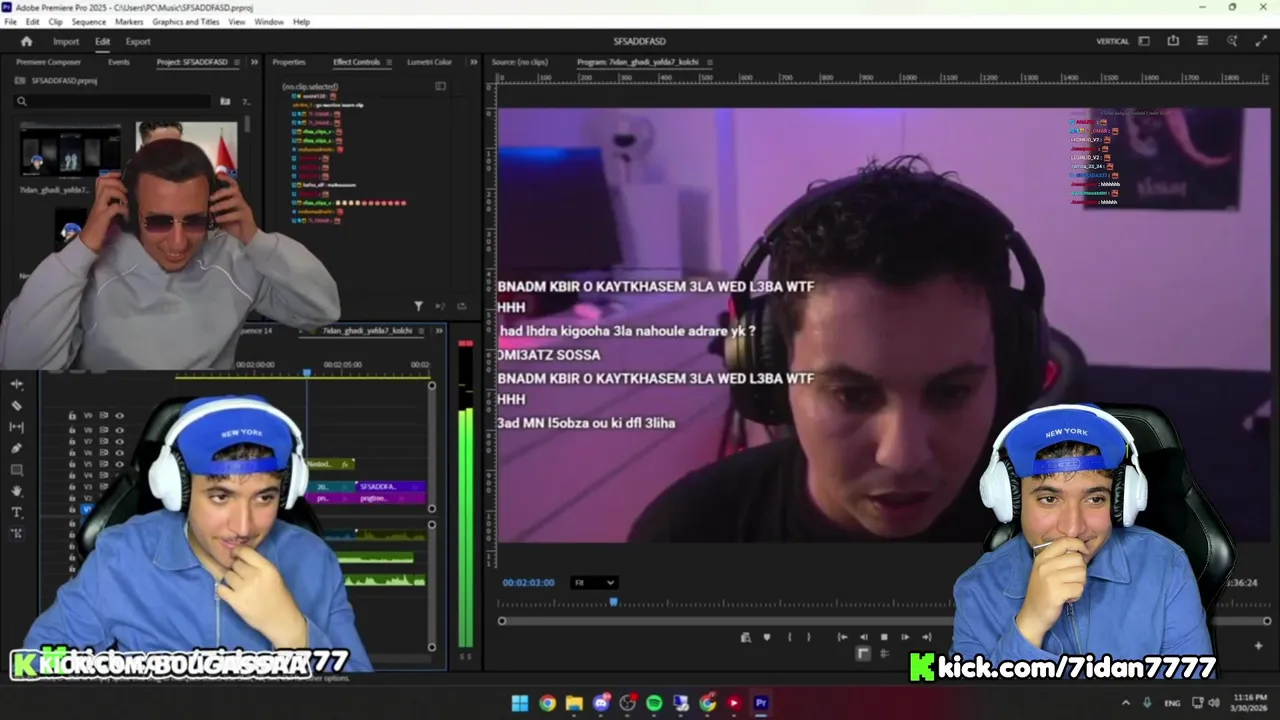Select the Hand tool

pos(16,491)
